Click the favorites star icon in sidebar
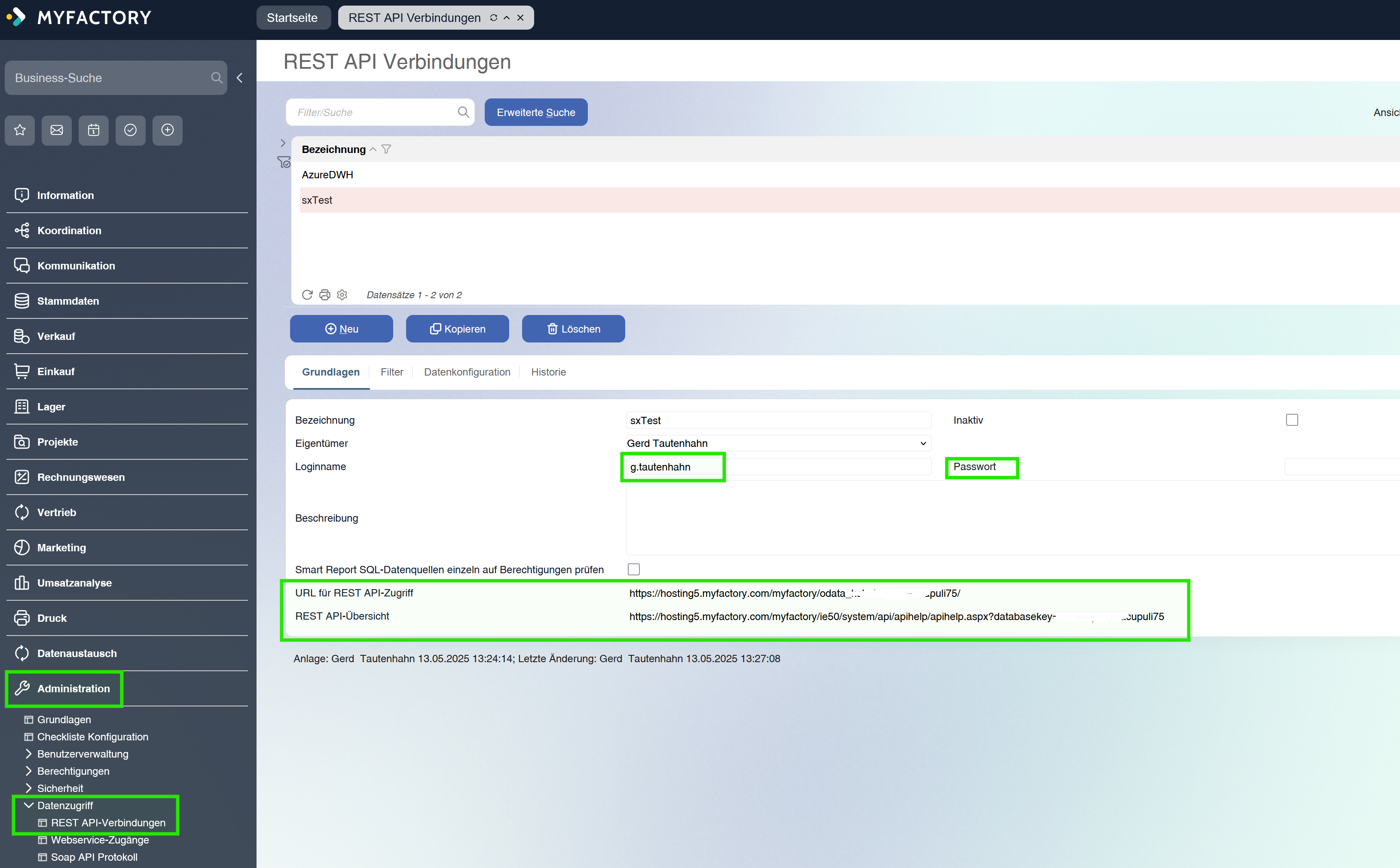Image resolution: width=1400 pixels, height=868 pixels. [20, 130]
